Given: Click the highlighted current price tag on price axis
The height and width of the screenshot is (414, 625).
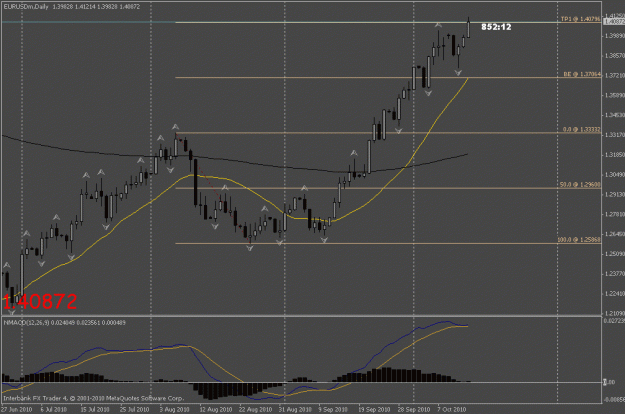Looking at the screenshot, I should [614, 22].
